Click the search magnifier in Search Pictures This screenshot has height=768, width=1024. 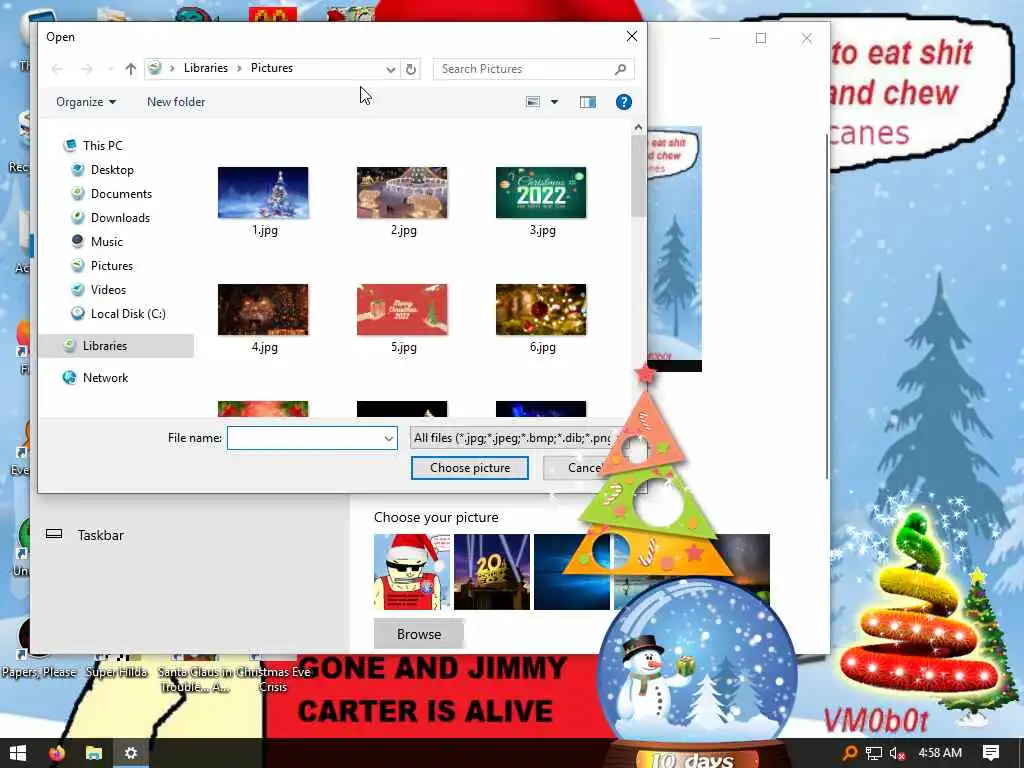(x=620, y=69)
